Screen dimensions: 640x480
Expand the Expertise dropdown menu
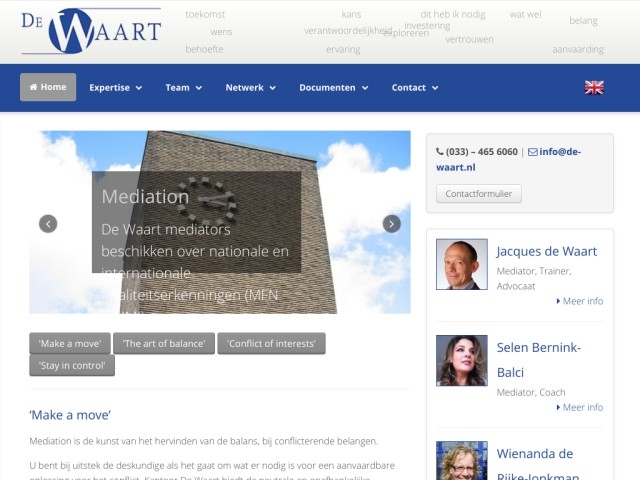pyautogui.click(x=115, y=88)
